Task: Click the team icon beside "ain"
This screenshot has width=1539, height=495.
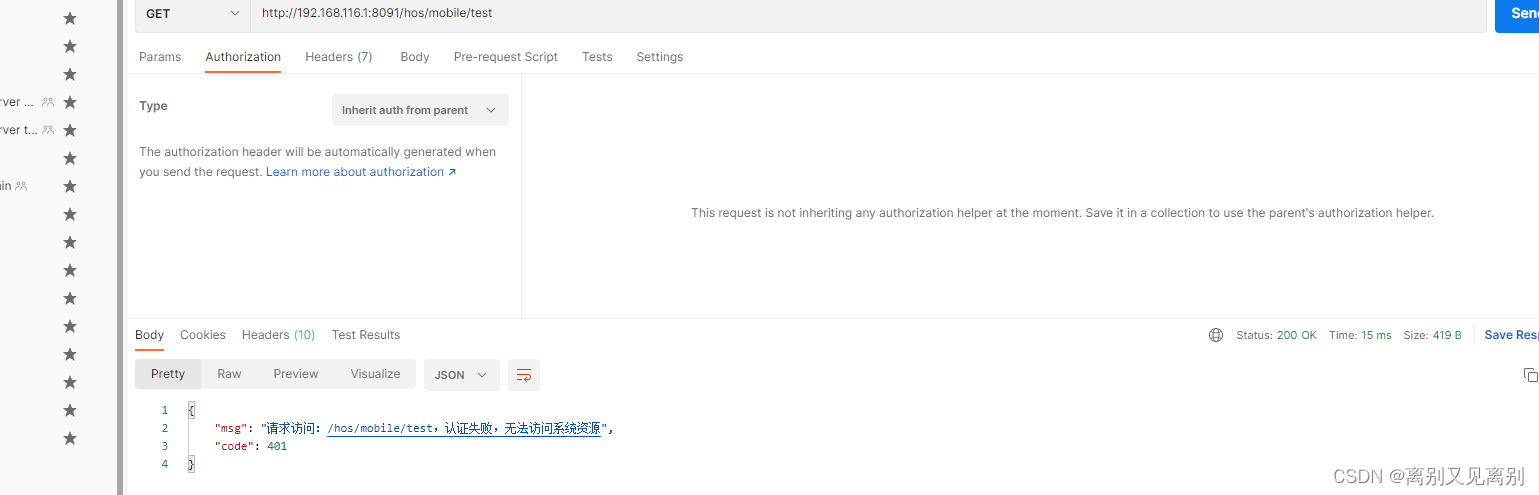Action: pyautogui.click(x=22, y=186)
